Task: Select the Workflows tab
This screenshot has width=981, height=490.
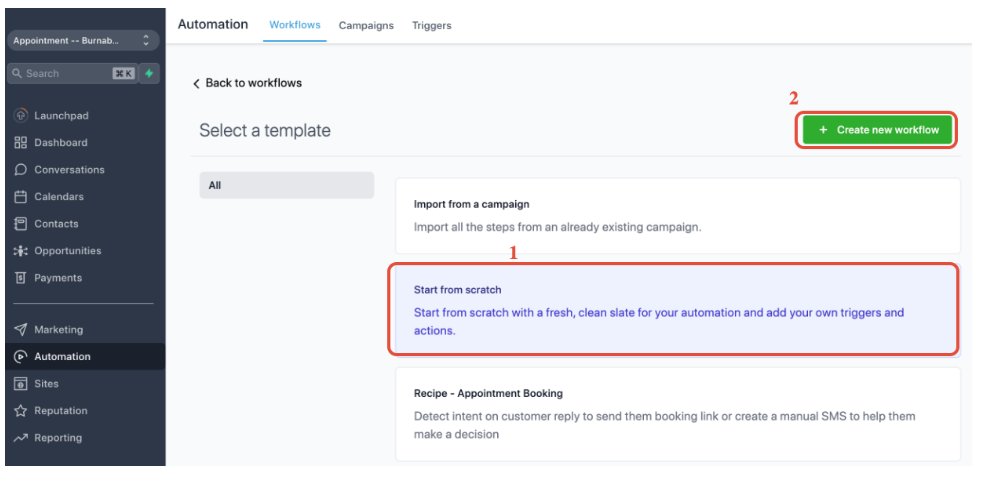Action: point(295,25)
